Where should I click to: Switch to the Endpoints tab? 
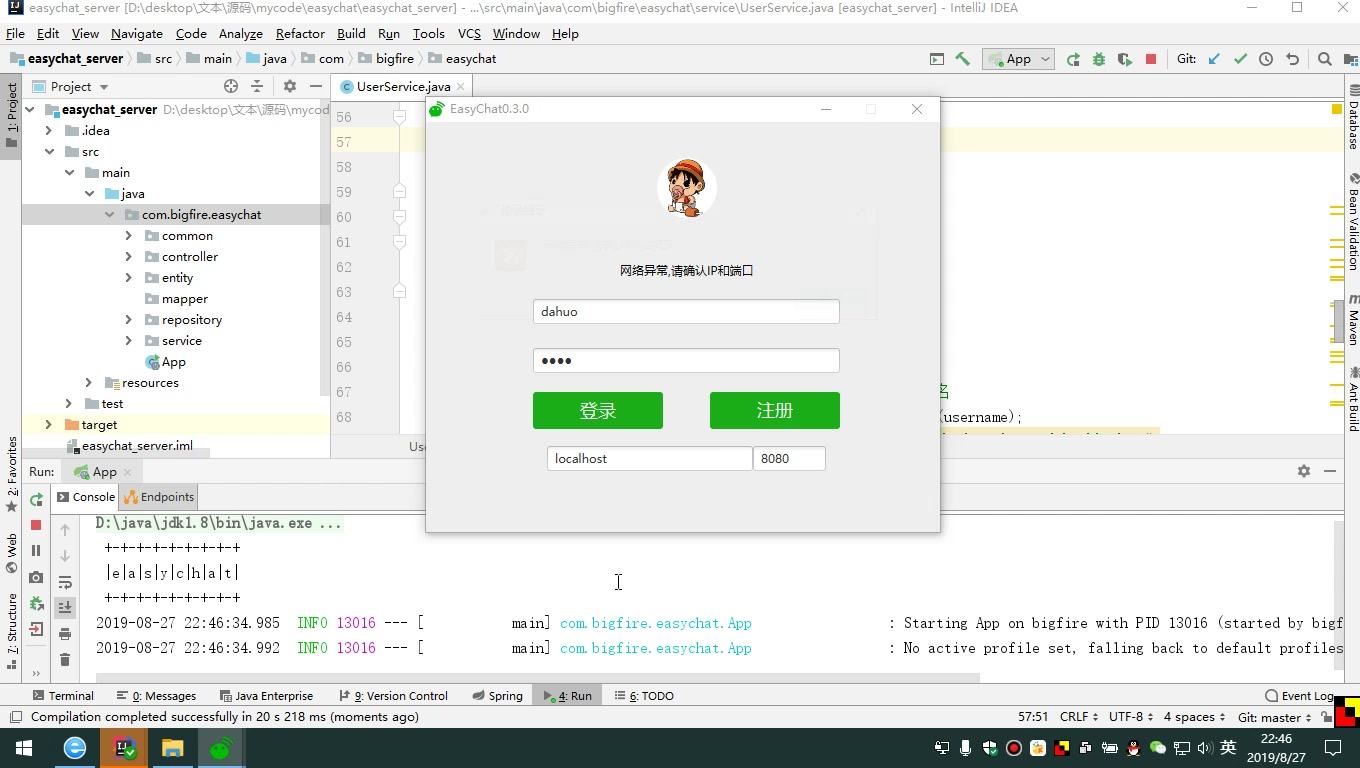158,497
